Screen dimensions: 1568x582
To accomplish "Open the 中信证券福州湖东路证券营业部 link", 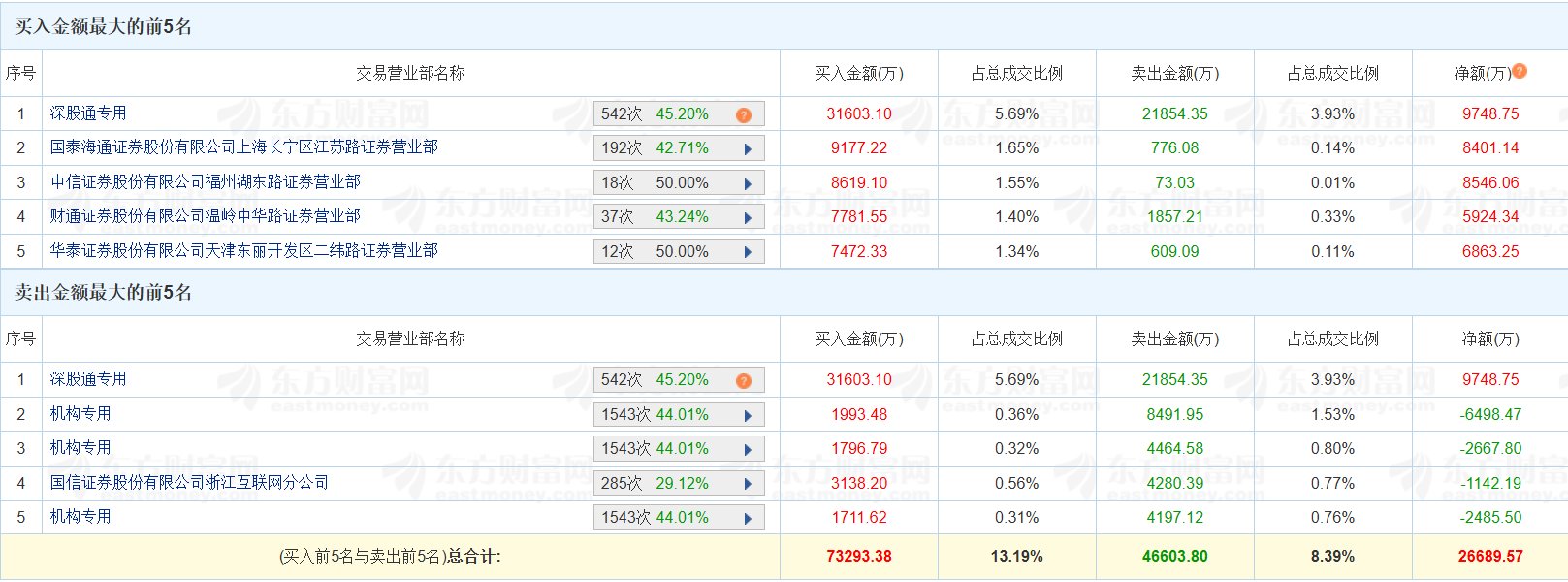I will (205, 182).
